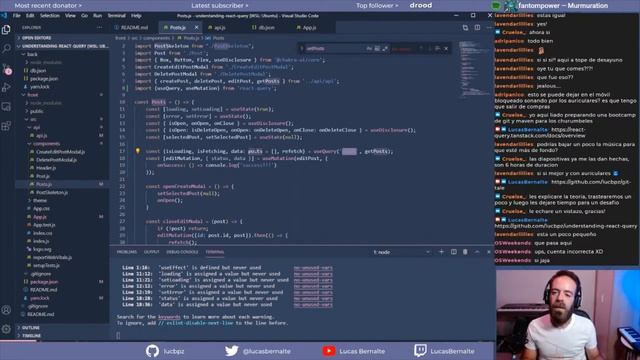Open the terminal selector dropdown labeled node

click(x=401, y=252)
